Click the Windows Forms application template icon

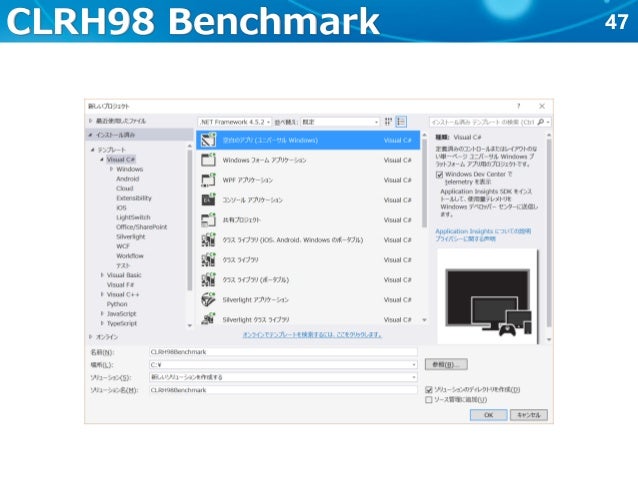tap(208, 160)
